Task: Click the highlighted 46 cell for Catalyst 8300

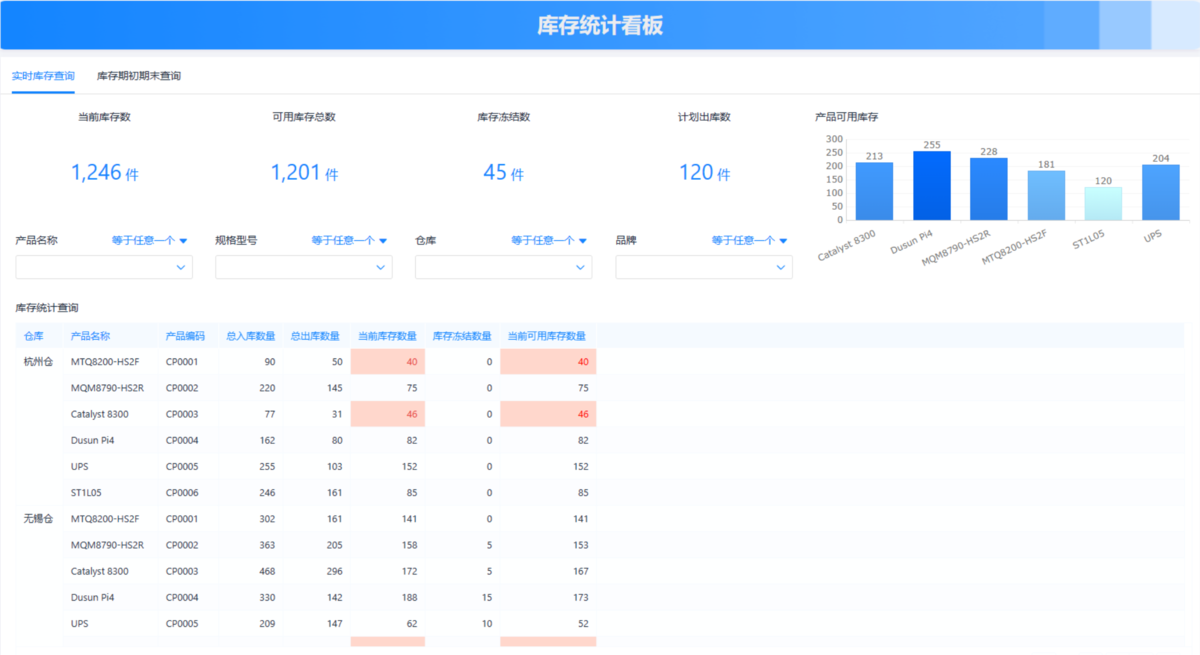Action: click(388, 414)
